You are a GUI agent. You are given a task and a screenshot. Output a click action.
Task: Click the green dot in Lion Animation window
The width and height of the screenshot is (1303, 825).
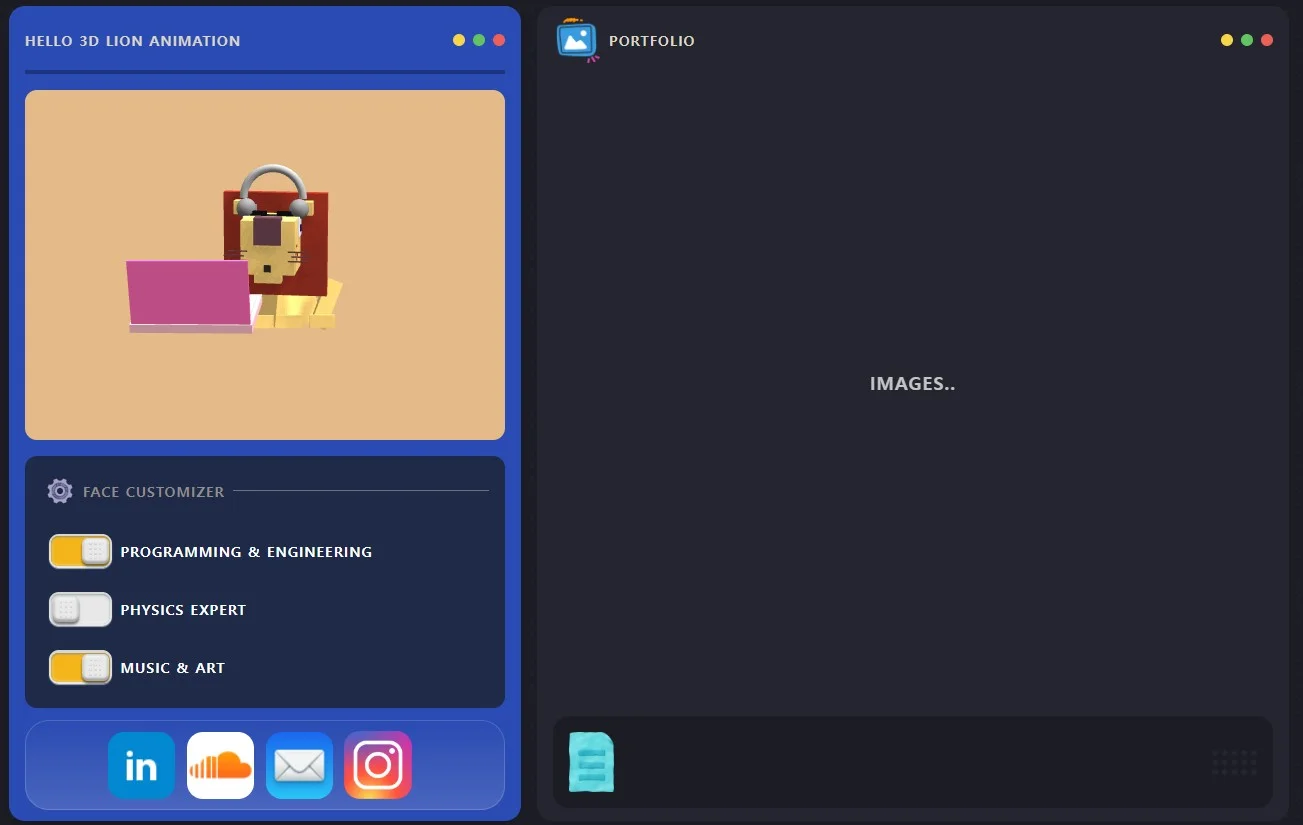[479, 40]
